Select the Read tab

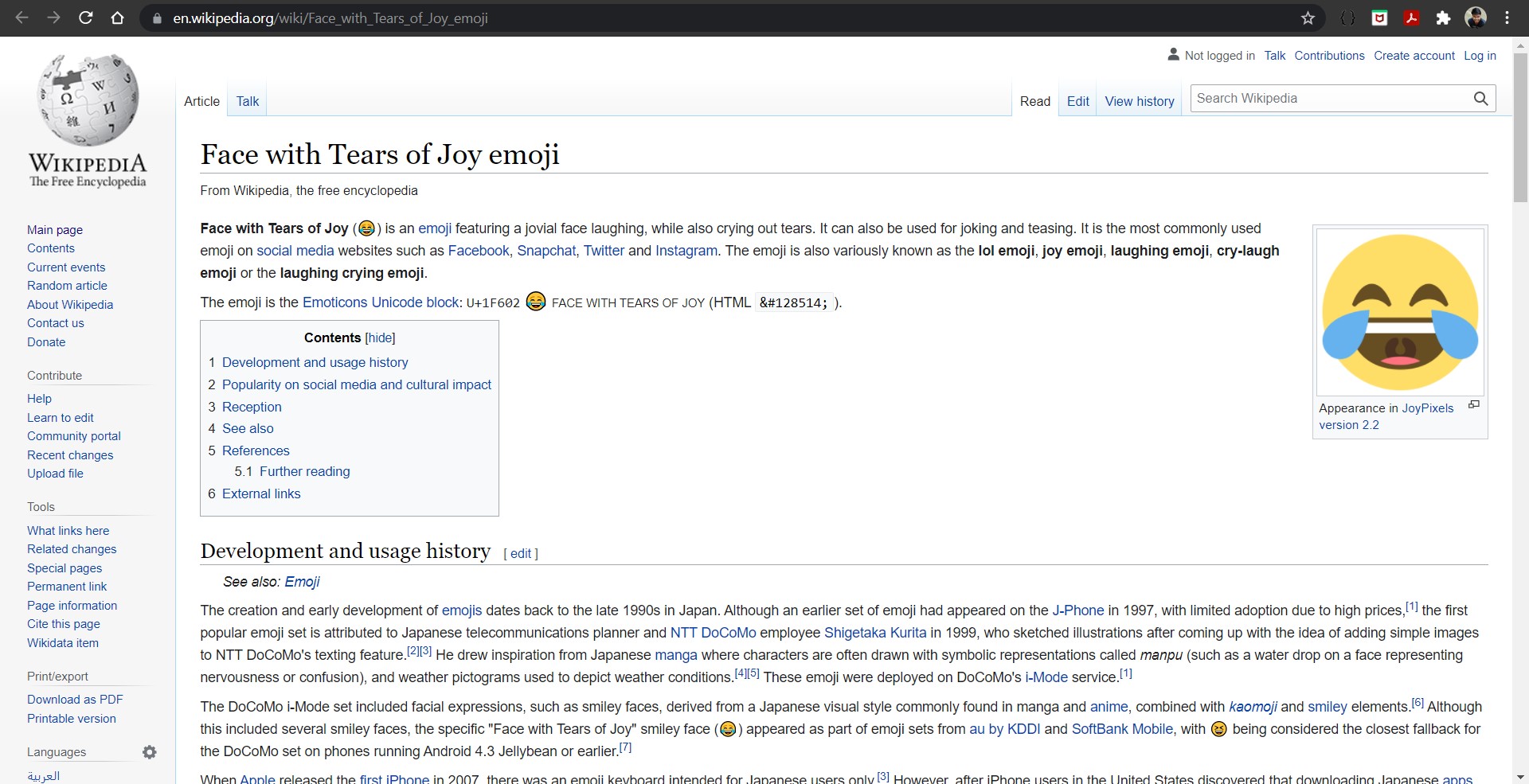click(1035, 101)
